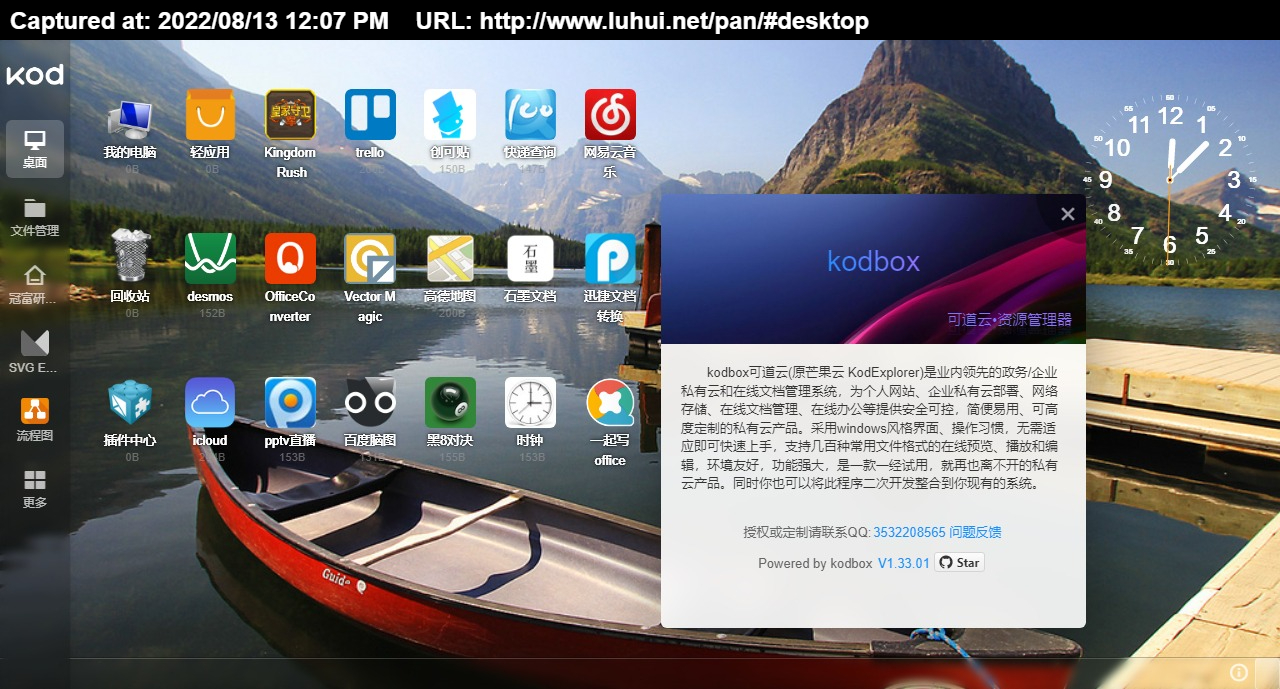Viewport: 1280px width, 689px height.
Task: Click the 可道云•资源管理器 banner text
Action: (x=1009, y=320)
